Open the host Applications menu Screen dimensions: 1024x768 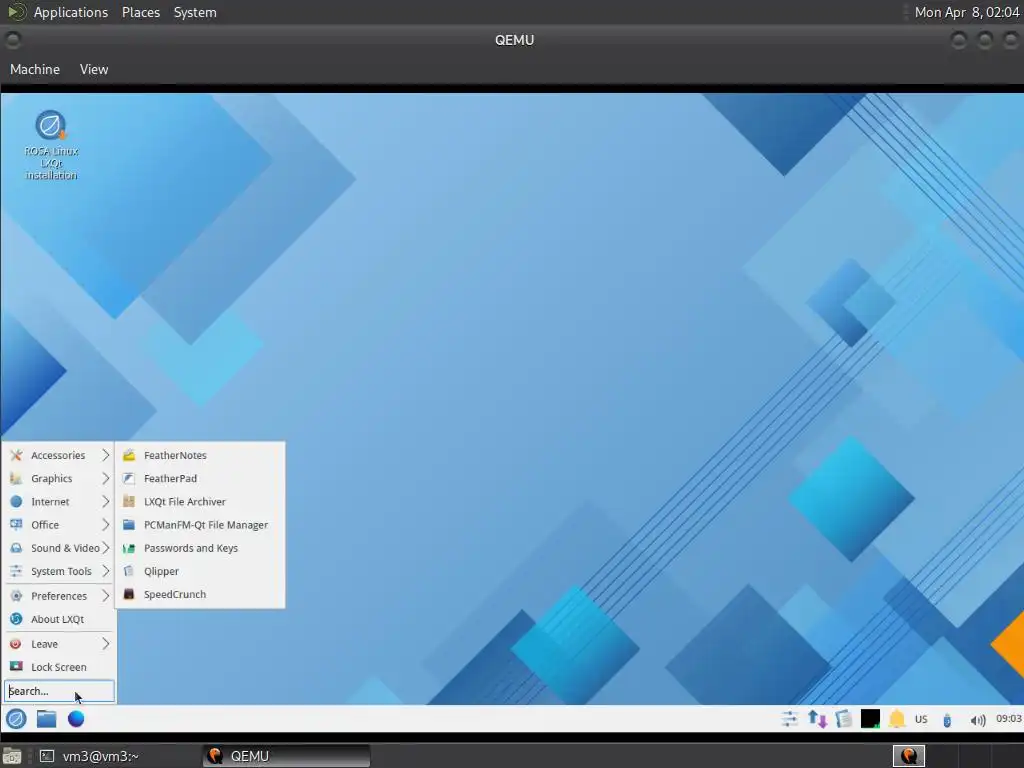coord(71,12)
